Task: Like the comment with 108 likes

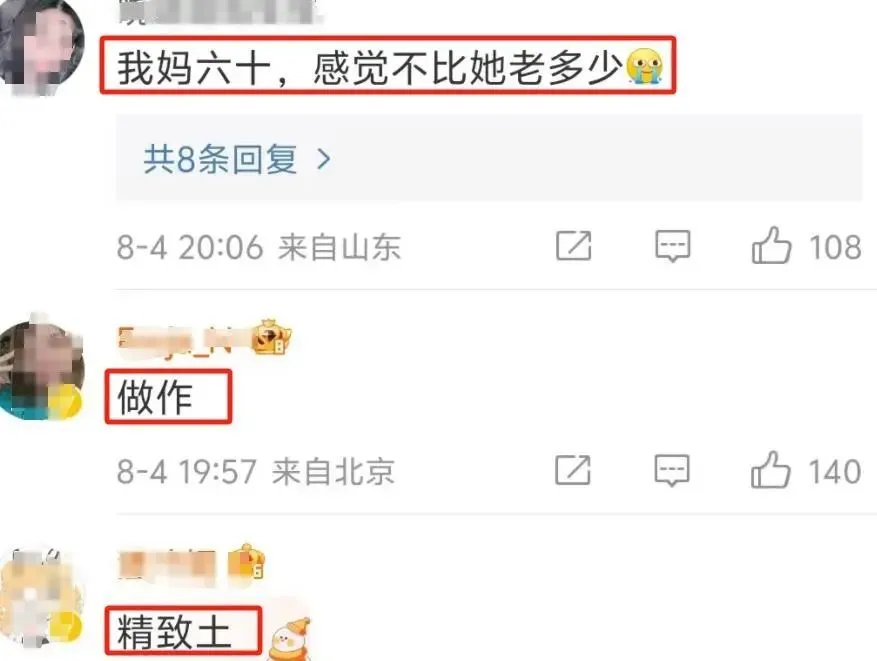Action: click(806, 245)
